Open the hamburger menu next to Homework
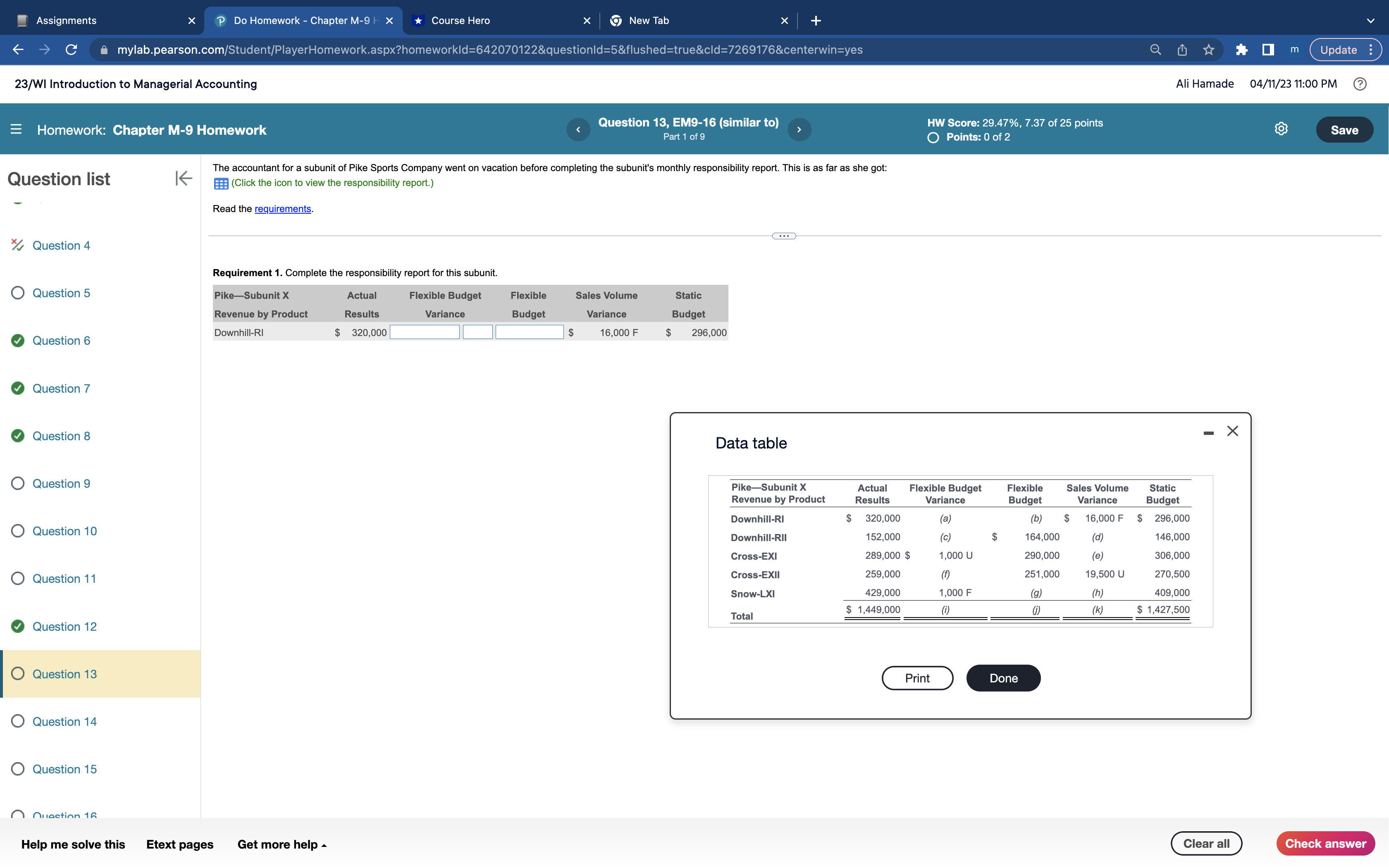The height and width of the screenshot is (868, 1389). [x=16, y=130]
